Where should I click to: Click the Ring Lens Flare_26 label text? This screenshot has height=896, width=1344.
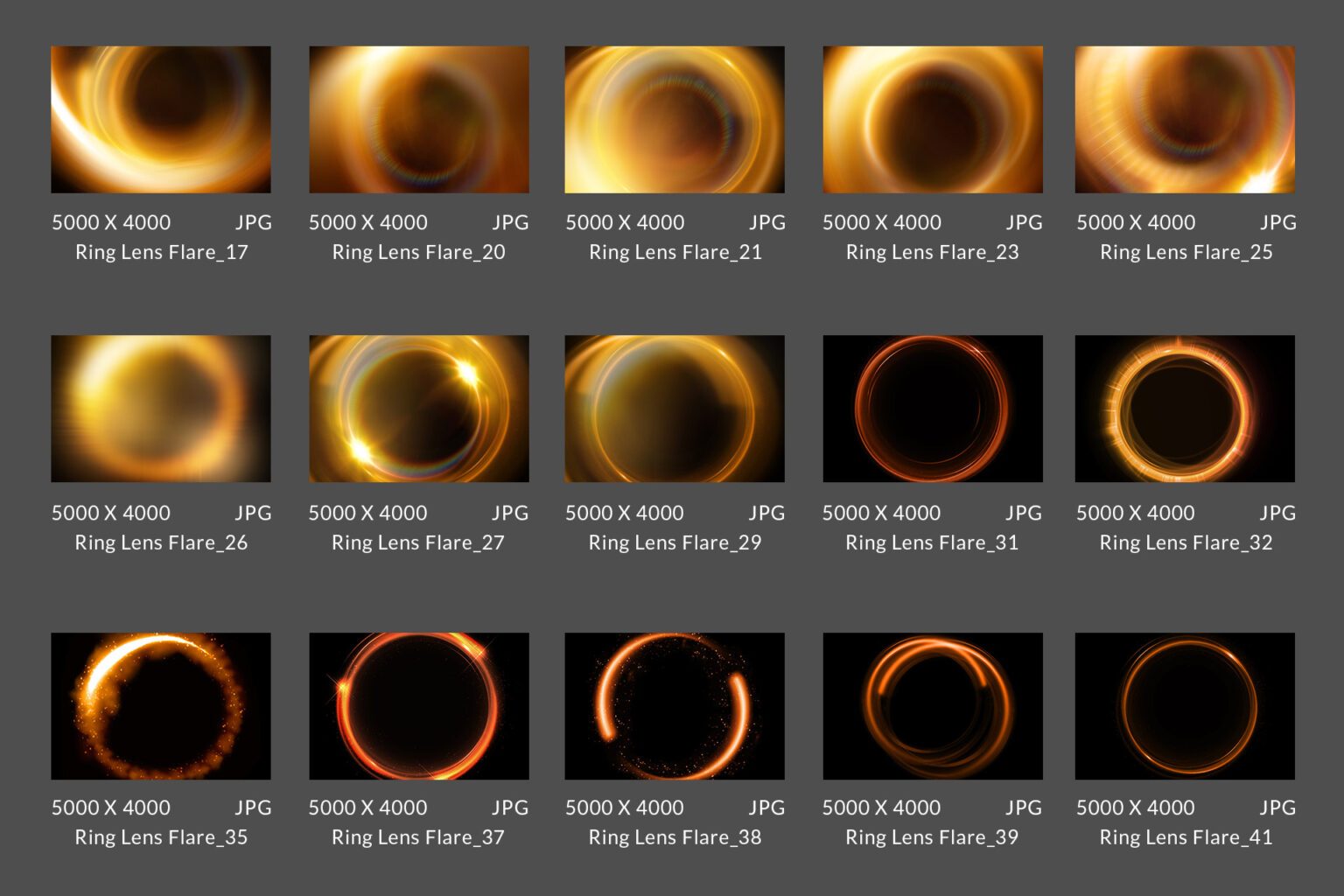[x=161, y=542]
